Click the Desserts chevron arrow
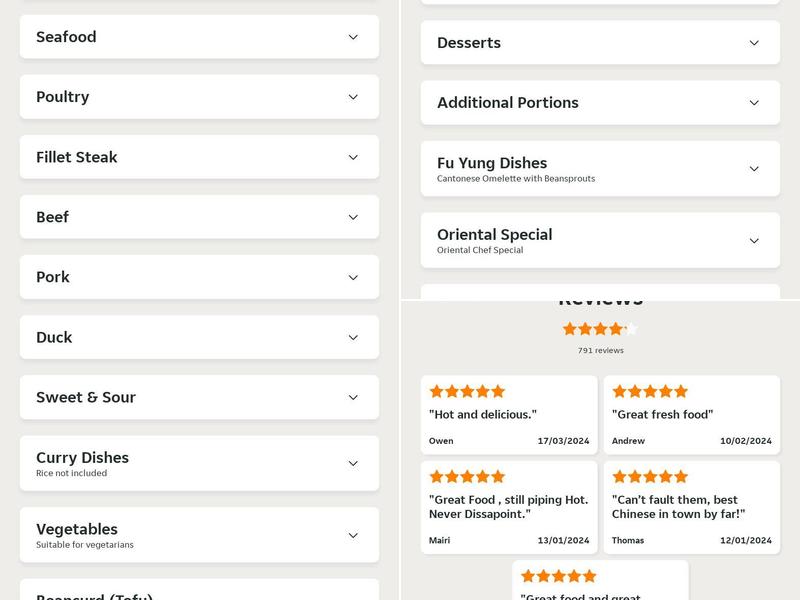Viewport: 800px width, 600px height. pyautogui.click(x=754, y=43)
